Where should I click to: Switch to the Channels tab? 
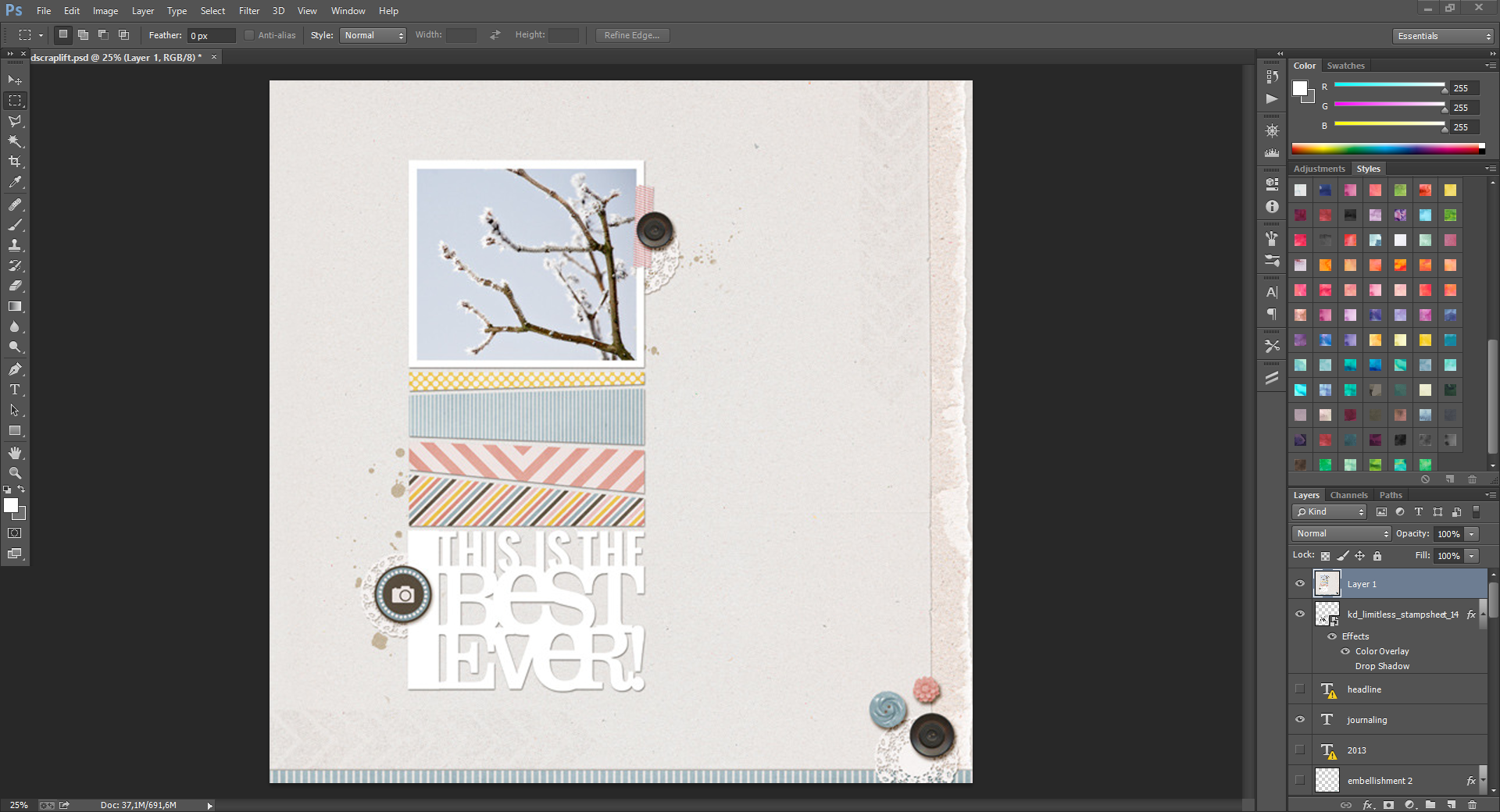[1349, 495]
